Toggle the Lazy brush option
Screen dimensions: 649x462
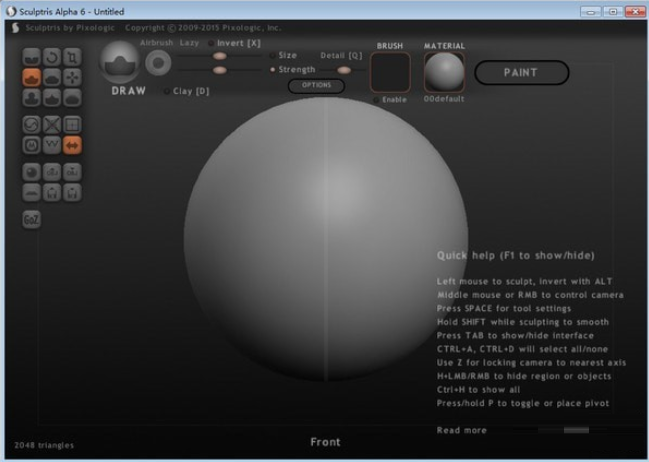tap(189, 43)
